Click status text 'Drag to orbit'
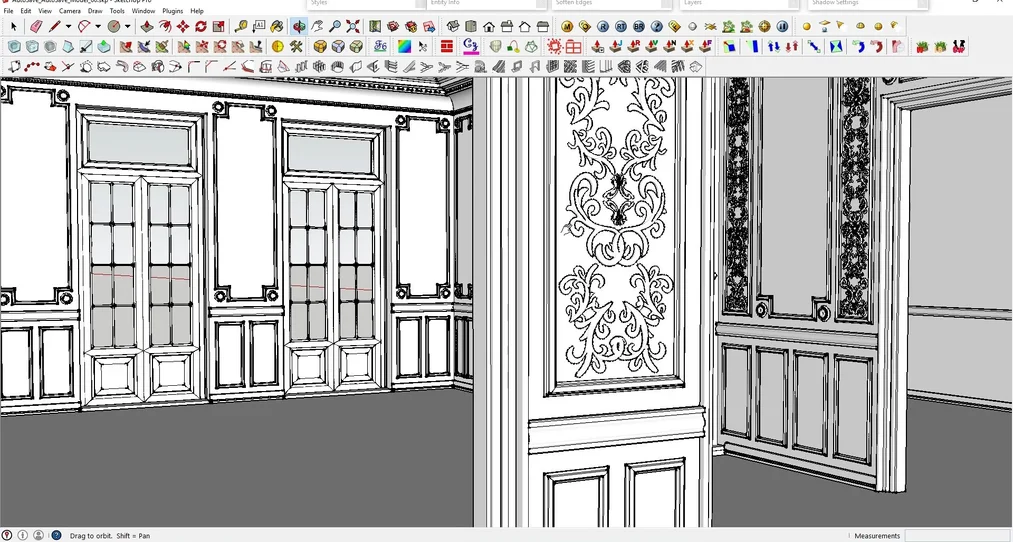 click(90, 536)
